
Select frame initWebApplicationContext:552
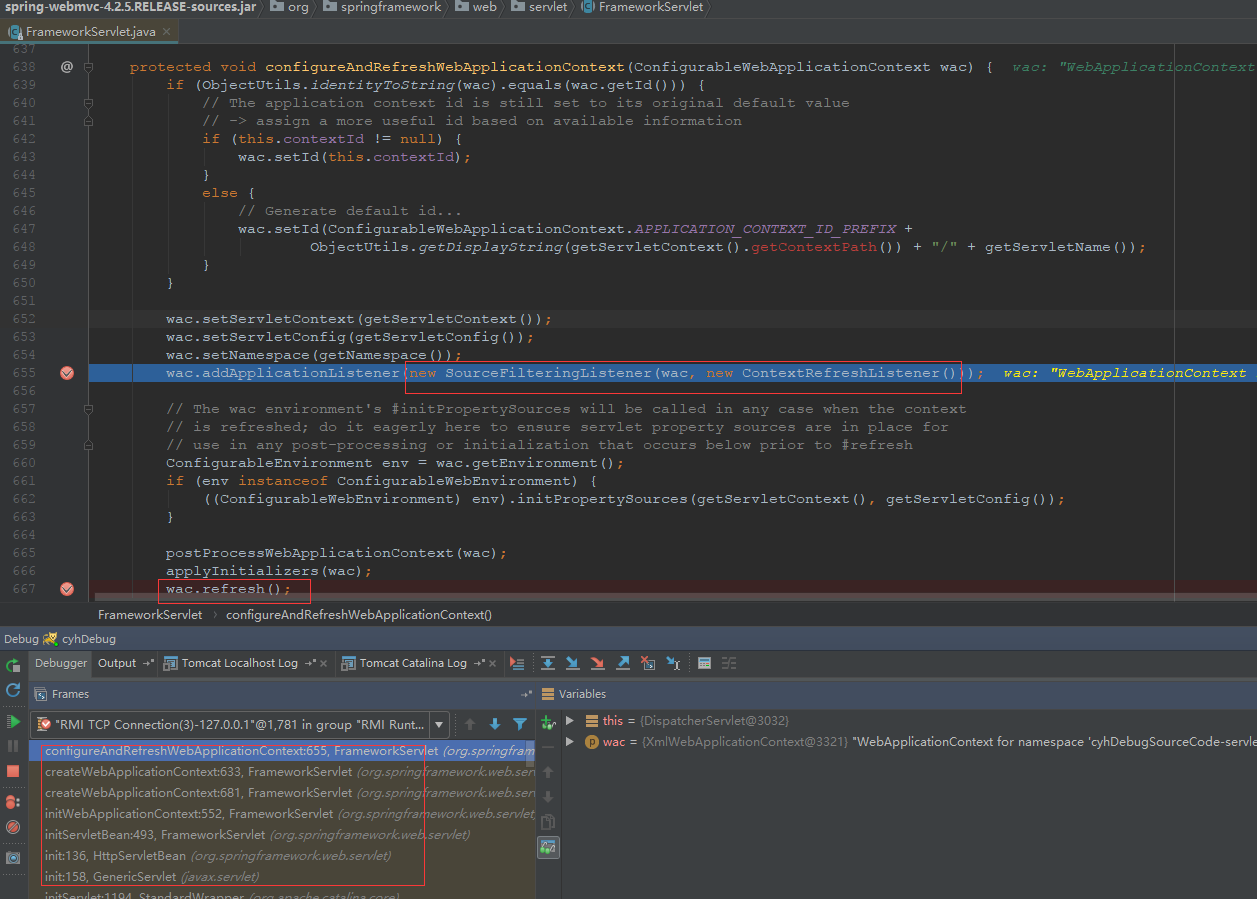pos(282,813)
